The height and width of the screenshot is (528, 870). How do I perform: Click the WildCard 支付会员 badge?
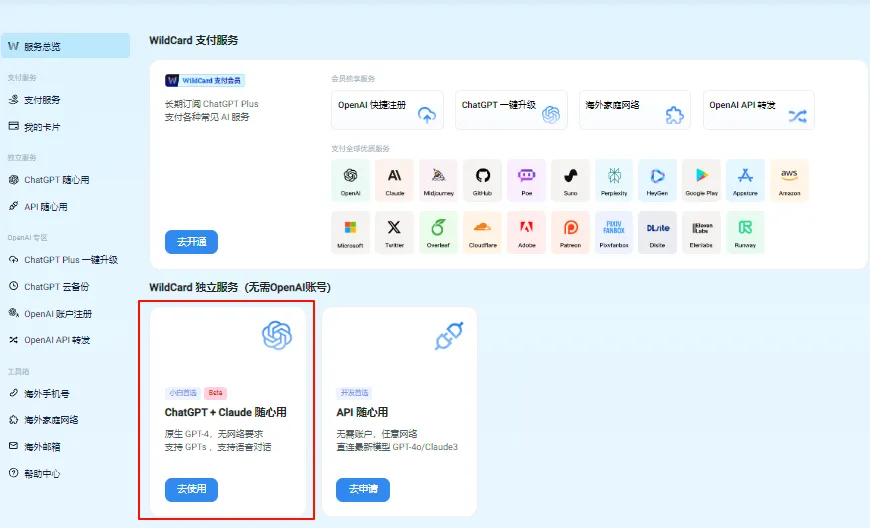point(205,80)
